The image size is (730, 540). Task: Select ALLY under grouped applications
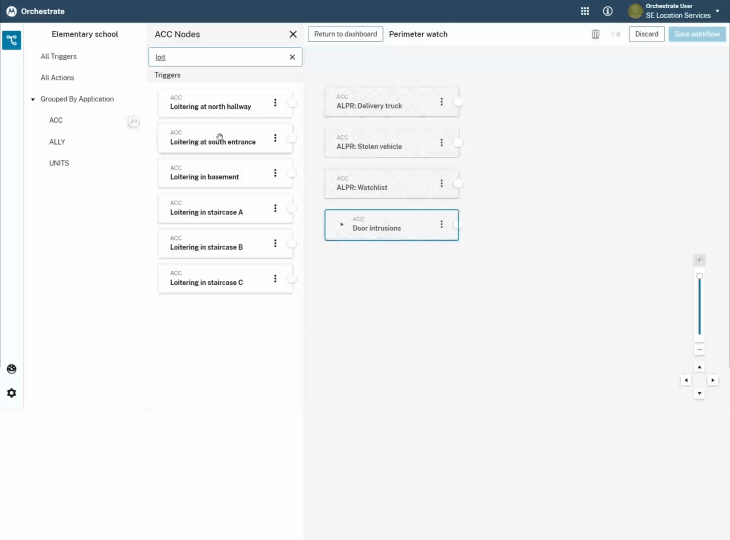[x=57, y=142]
